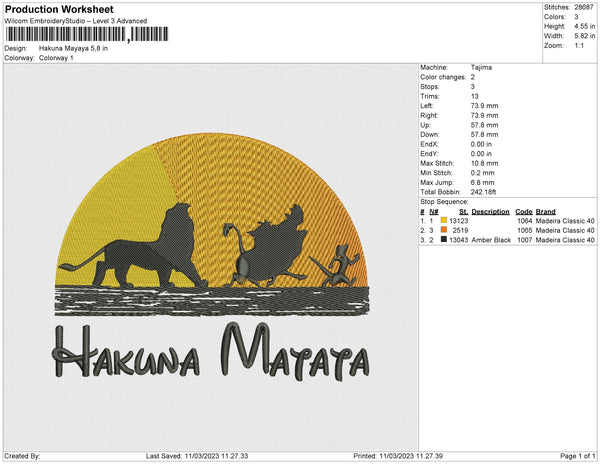The image size is (600, 464).
Task: Click the 'Stop Sequence:' heading
Action: pos(444,202)
